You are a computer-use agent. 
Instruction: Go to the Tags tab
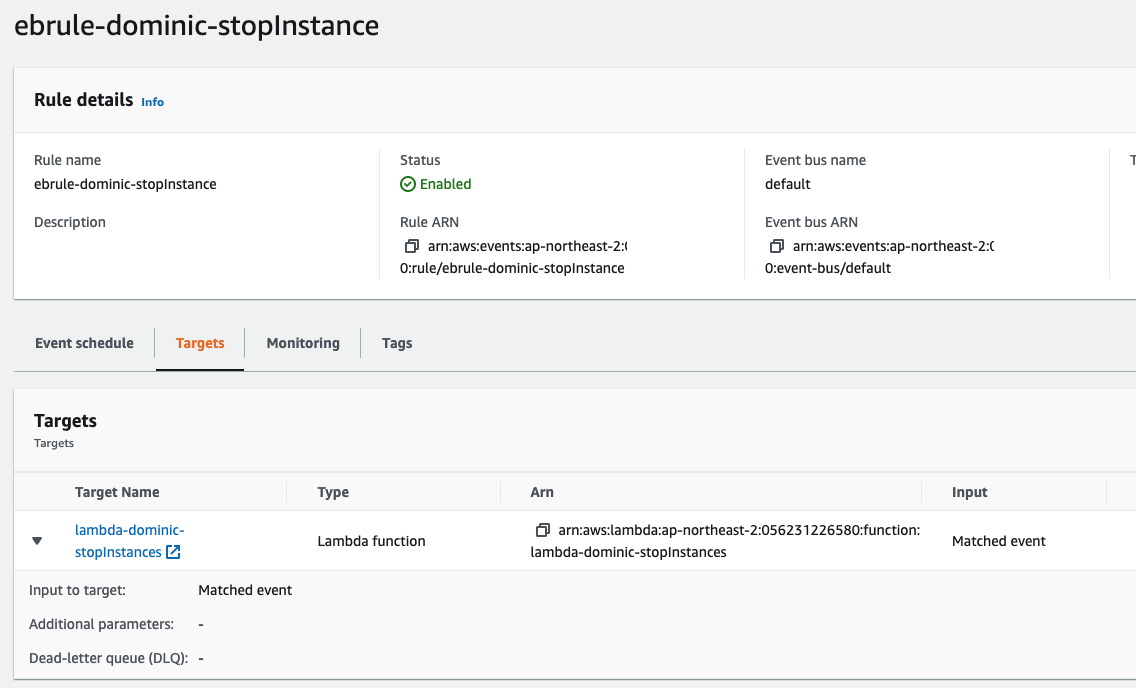(397, 343)
